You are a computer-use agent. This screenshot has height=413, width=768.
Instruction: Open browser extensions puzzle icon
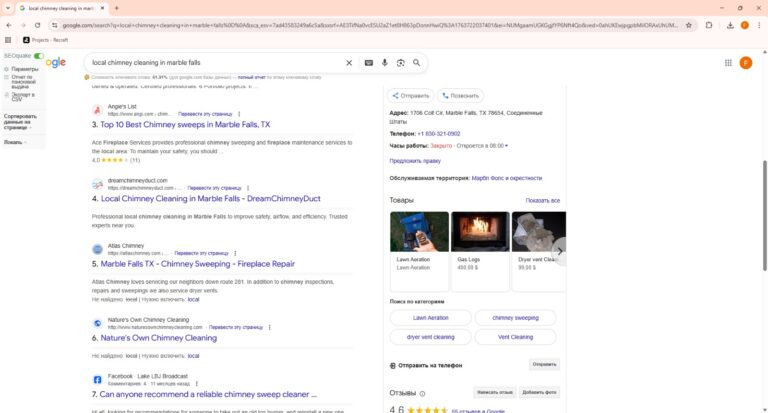coord(708,24)
